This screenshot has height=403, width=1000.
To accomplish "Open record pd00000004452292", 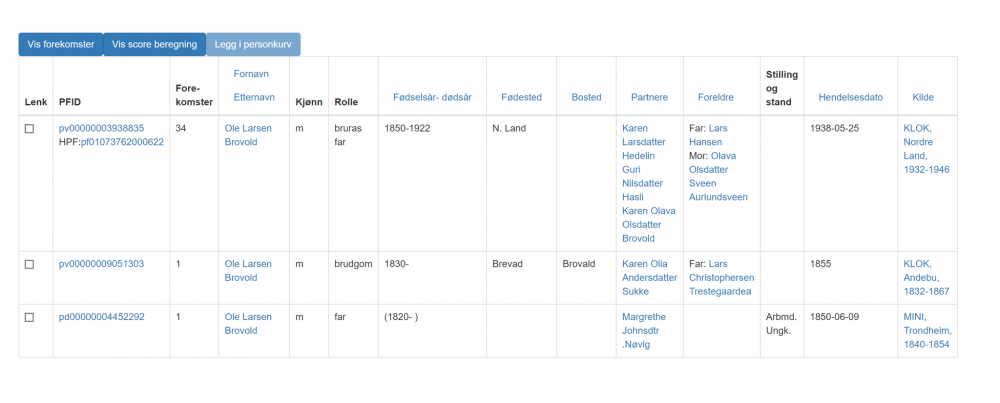I will pos(101,317).
